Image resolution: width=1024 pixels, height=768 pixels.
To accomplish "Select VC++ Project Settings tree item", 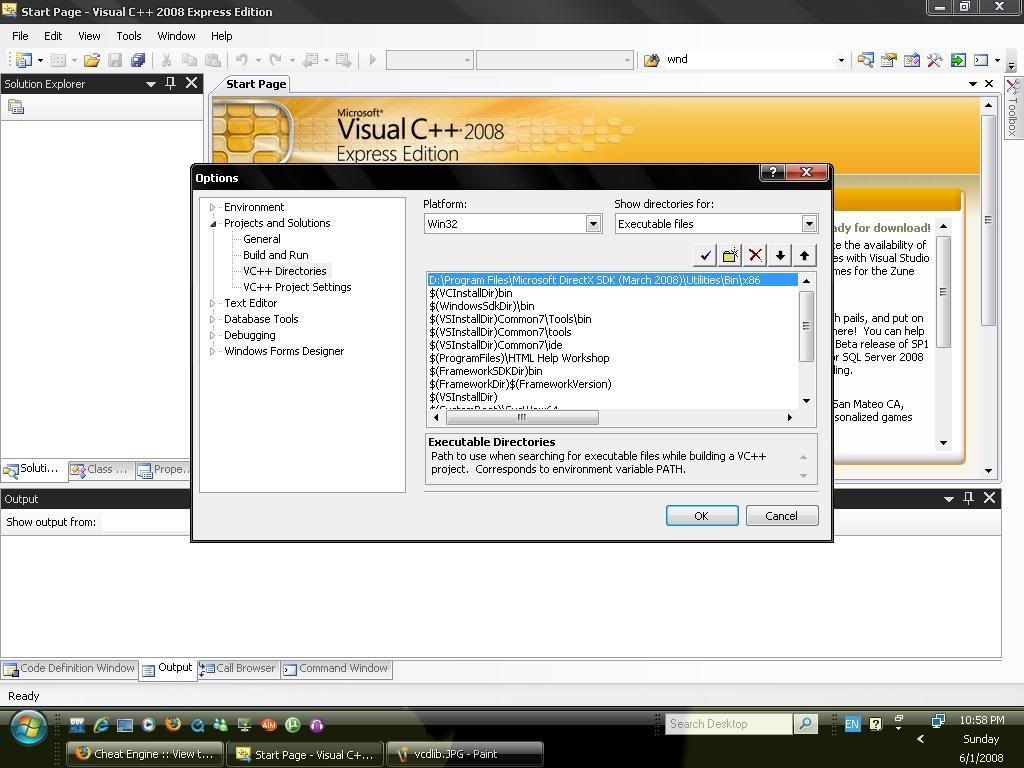I will [x=297, y=287].
